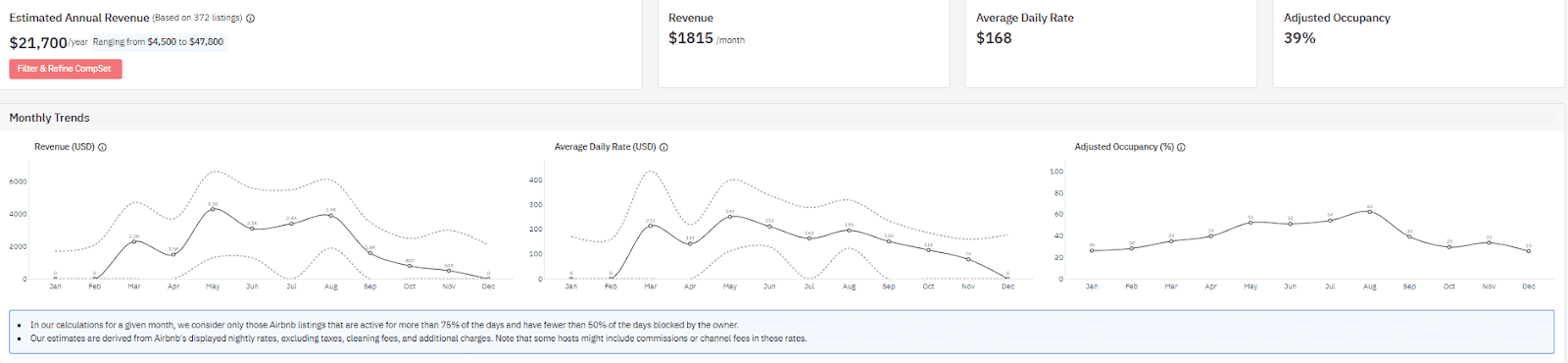Select the Aug point on Average Daily Rate chart
Viewport: 1568px width, 363px height.
849,230
